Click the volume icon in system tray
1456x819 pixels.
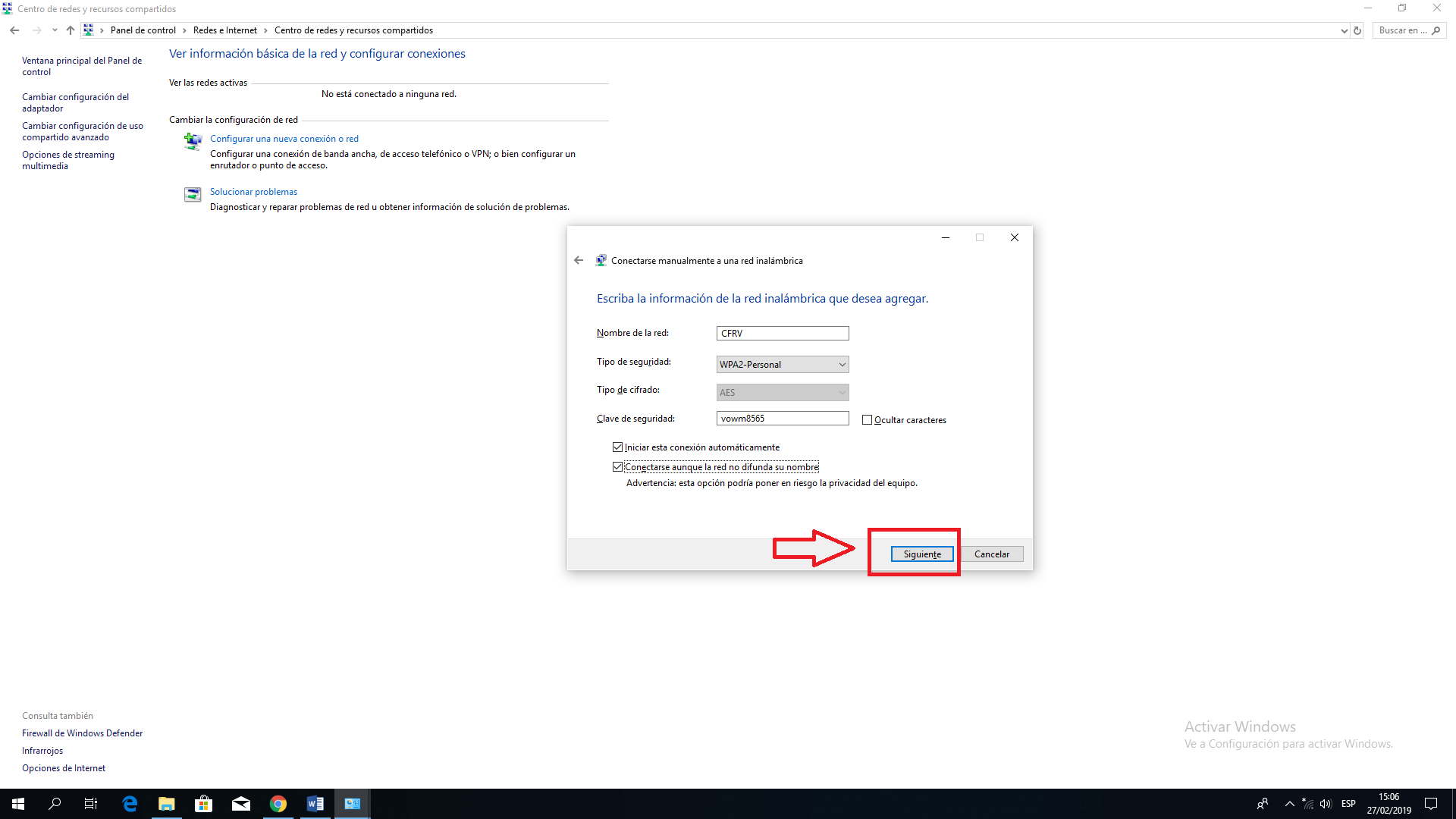pos(1326,804)
